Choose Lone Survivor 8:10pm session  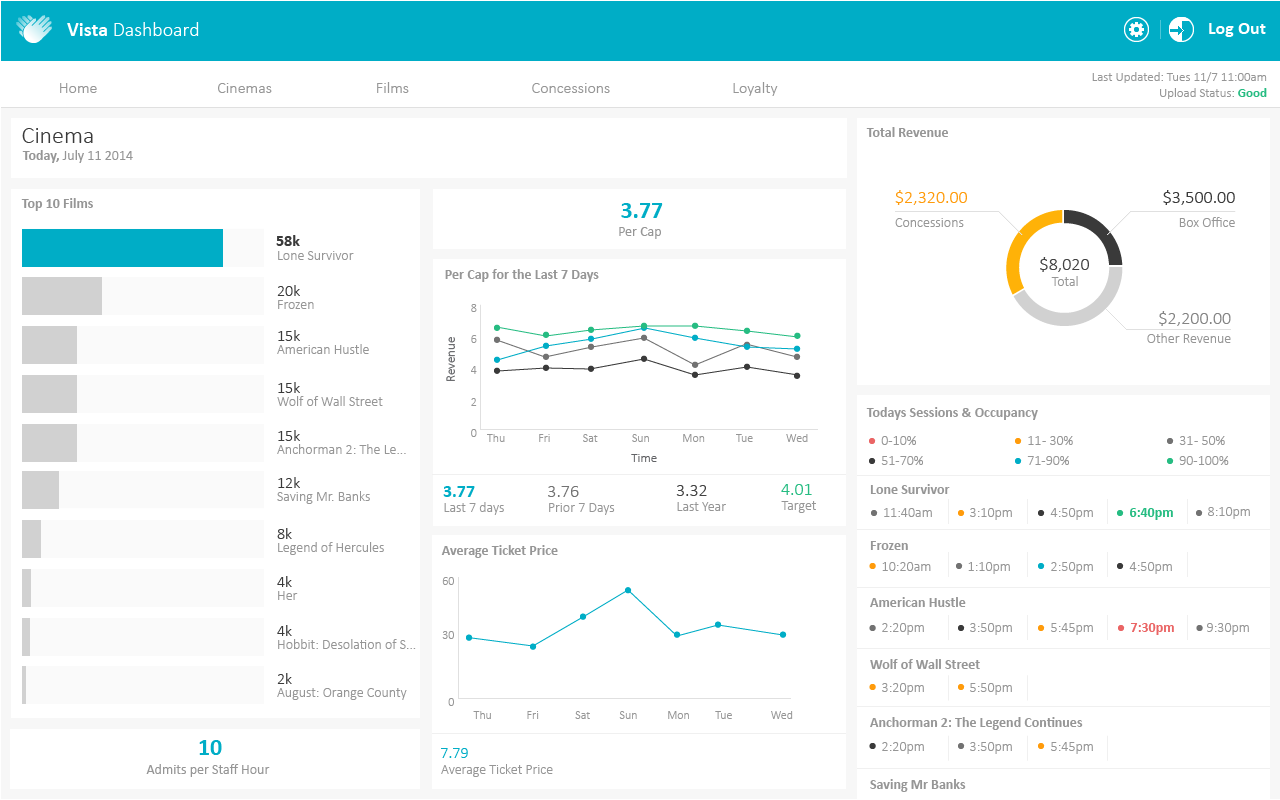[x=1223, y=512]
